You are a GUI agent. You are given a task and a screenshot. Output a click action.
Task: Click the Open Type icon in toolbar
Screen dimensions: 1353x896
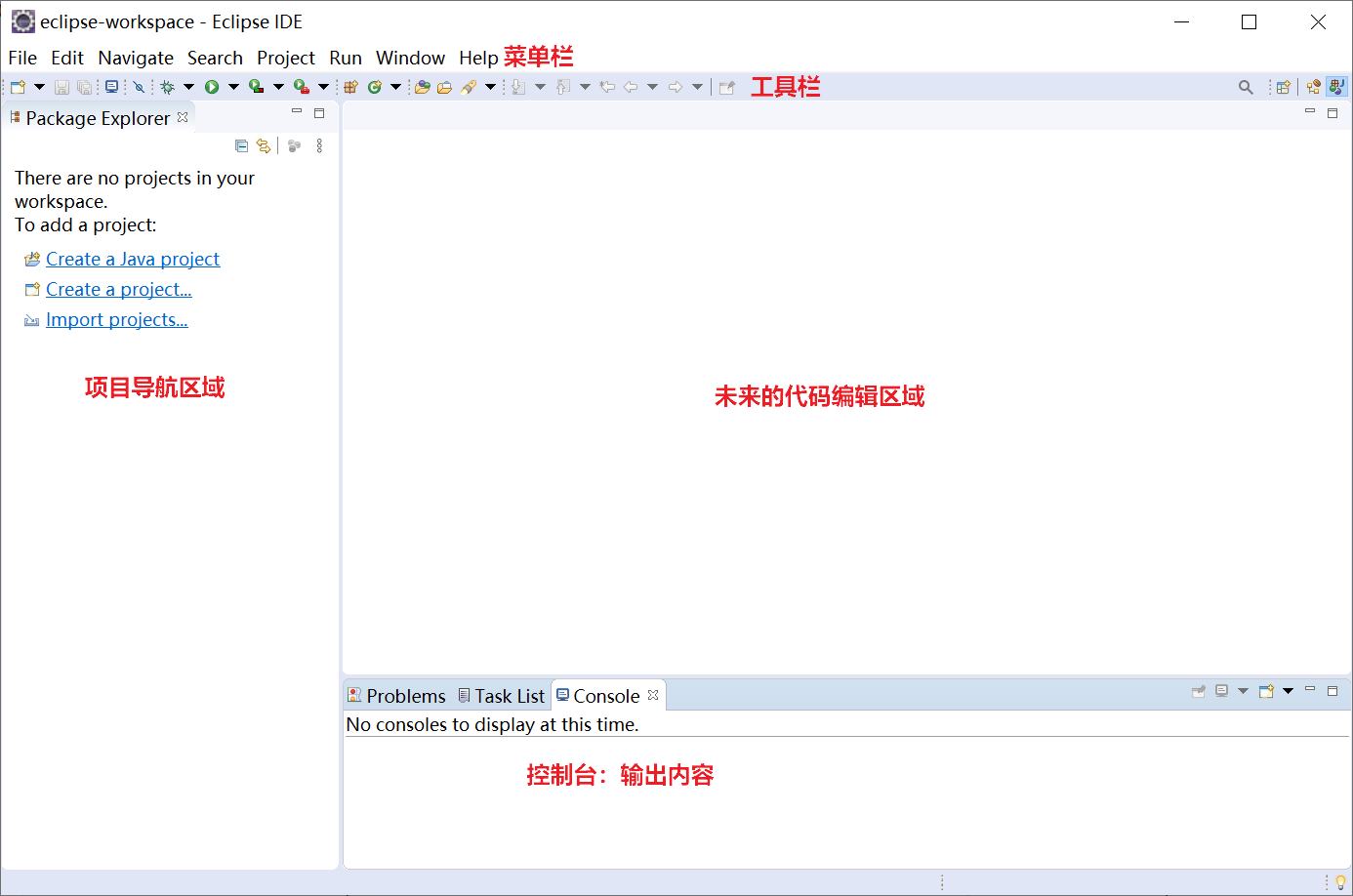tap(423, 87)
